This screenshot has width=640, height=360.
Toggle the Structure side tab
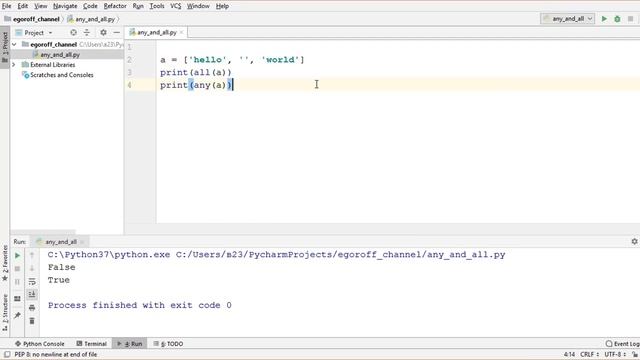5,312
